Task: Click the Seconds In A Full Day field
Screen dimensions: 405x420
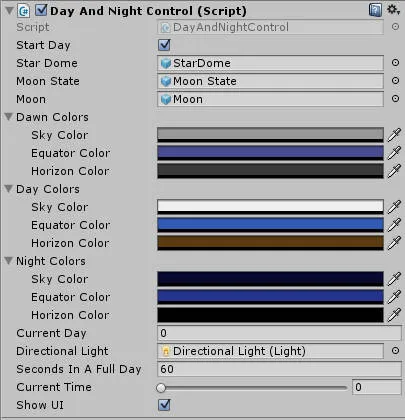Action: (279, 369)
